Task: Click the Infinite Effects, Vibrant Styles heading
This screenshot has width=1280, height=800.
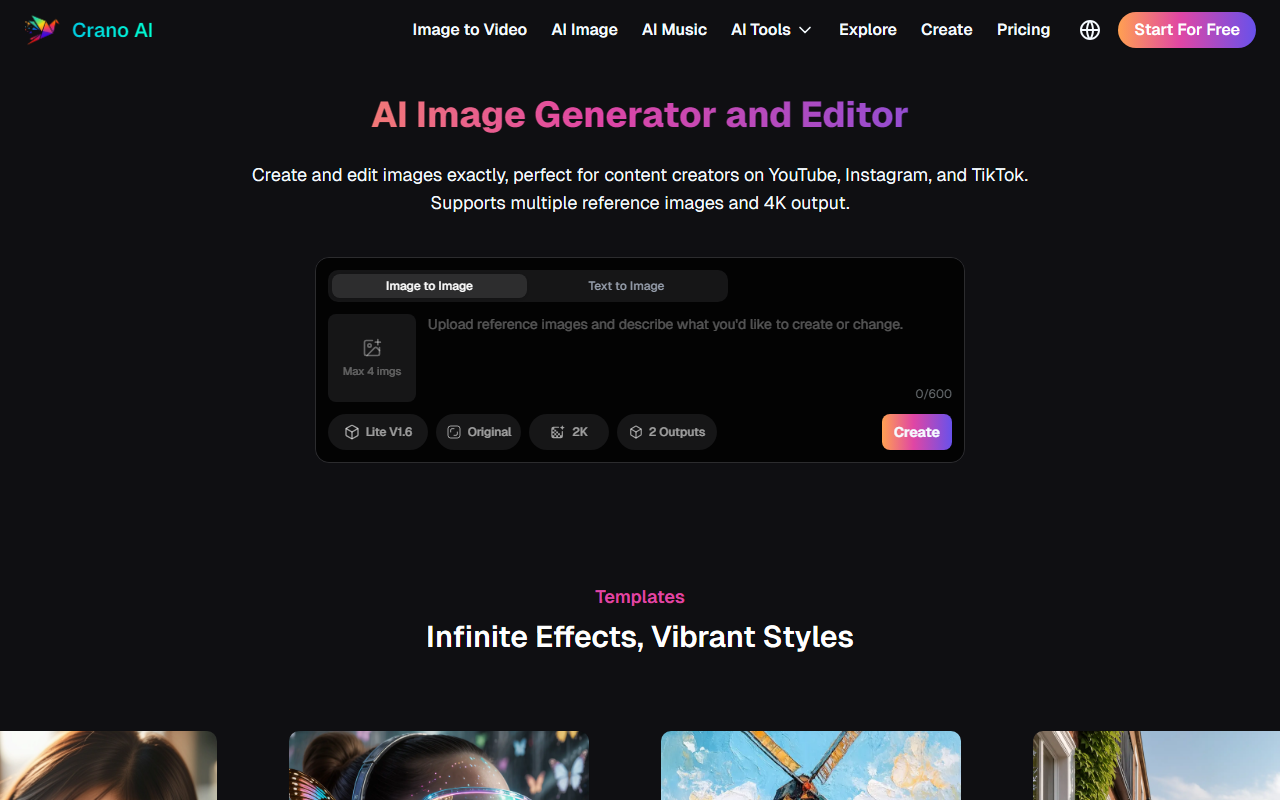Action: 640,637
